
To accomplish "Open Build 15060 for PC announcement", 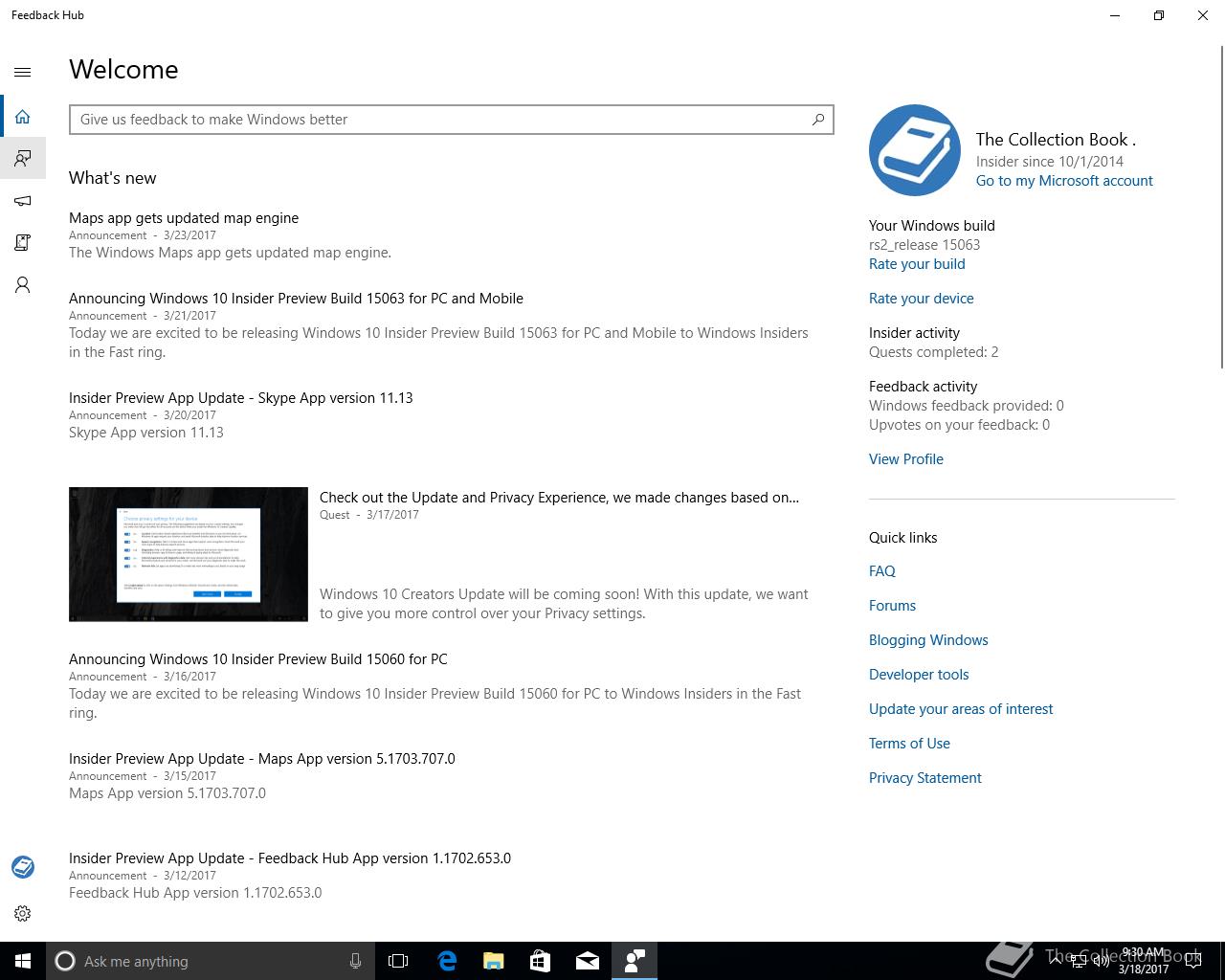I will 258,659.
